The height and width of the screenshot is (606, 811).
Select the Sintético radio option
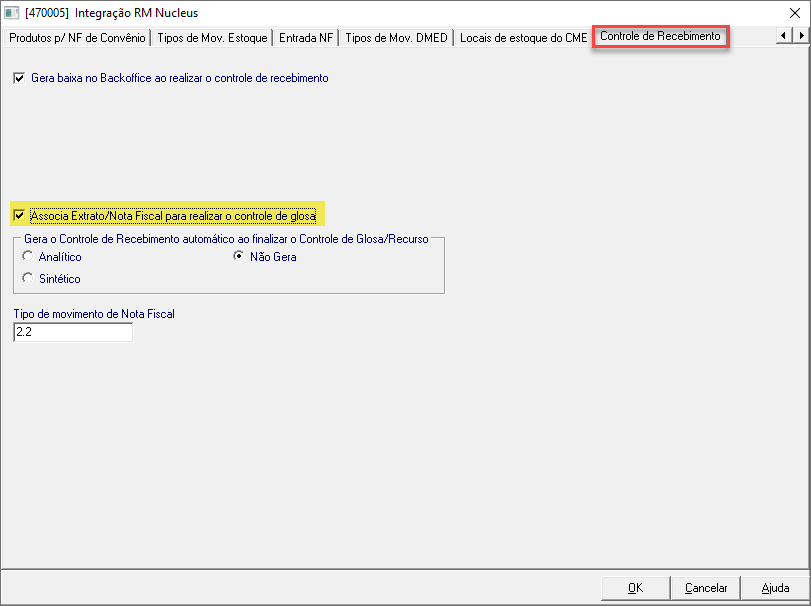(x=27, y=278)
